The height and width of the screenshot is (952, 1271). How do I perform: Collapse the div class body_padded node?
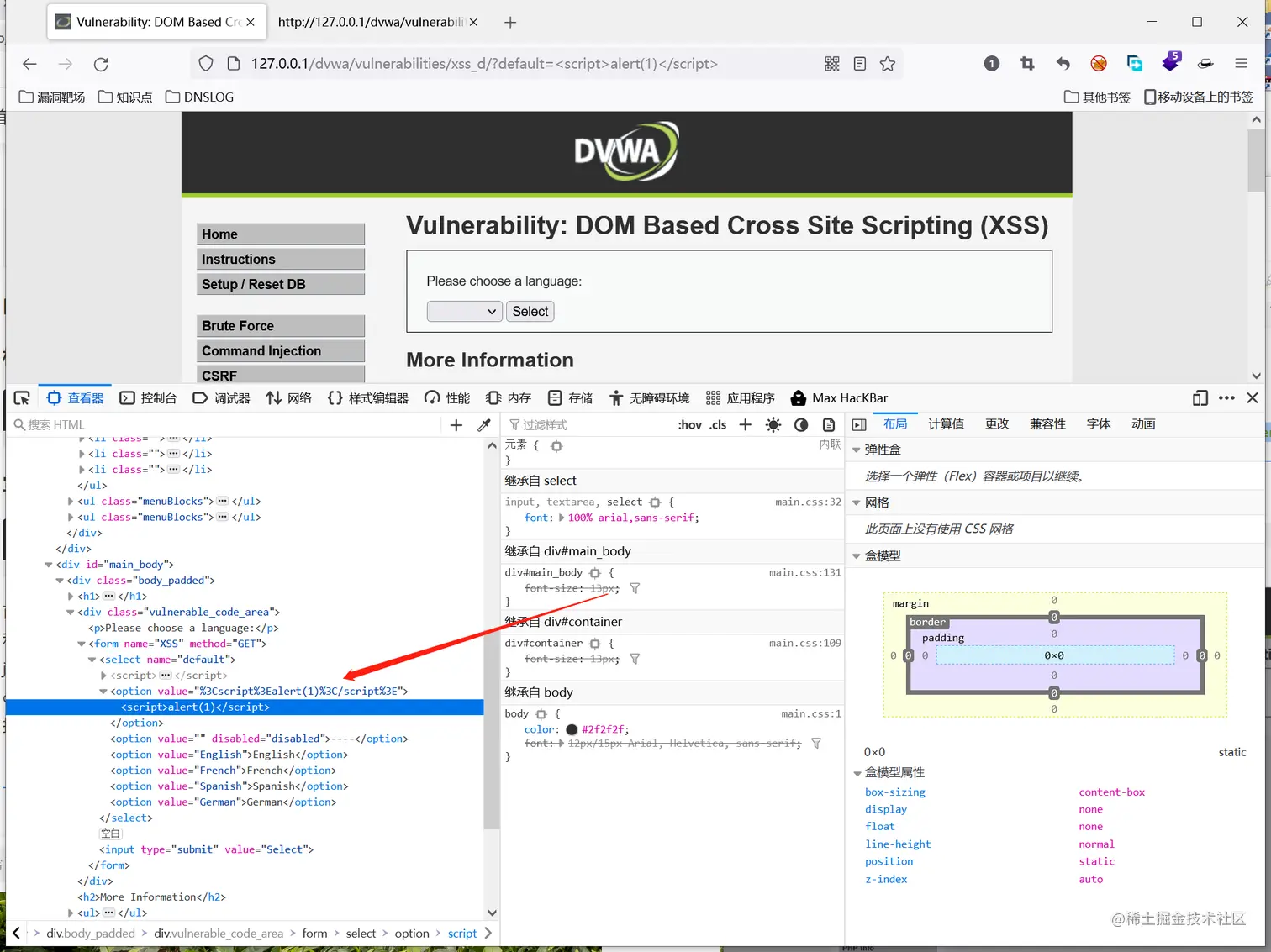click(x=60, y=581)
